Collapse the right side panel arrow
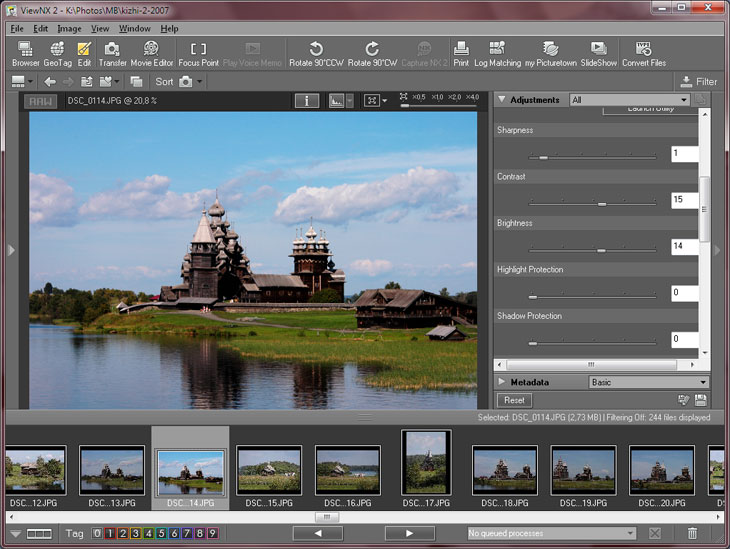This screenshot has height=549, width=730. (x=717, y=251)
